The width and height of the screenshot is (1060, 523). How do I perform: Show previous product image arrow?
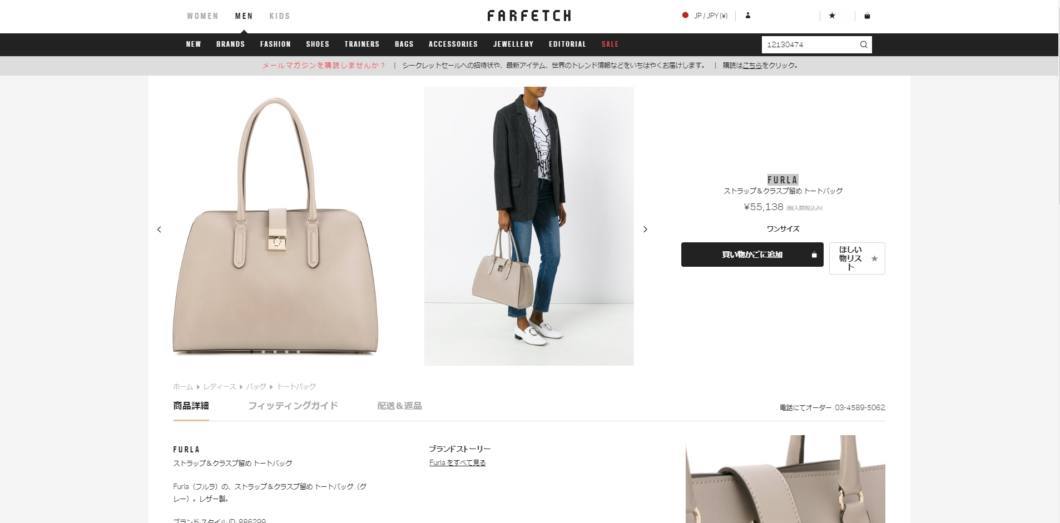coord(159,229)
